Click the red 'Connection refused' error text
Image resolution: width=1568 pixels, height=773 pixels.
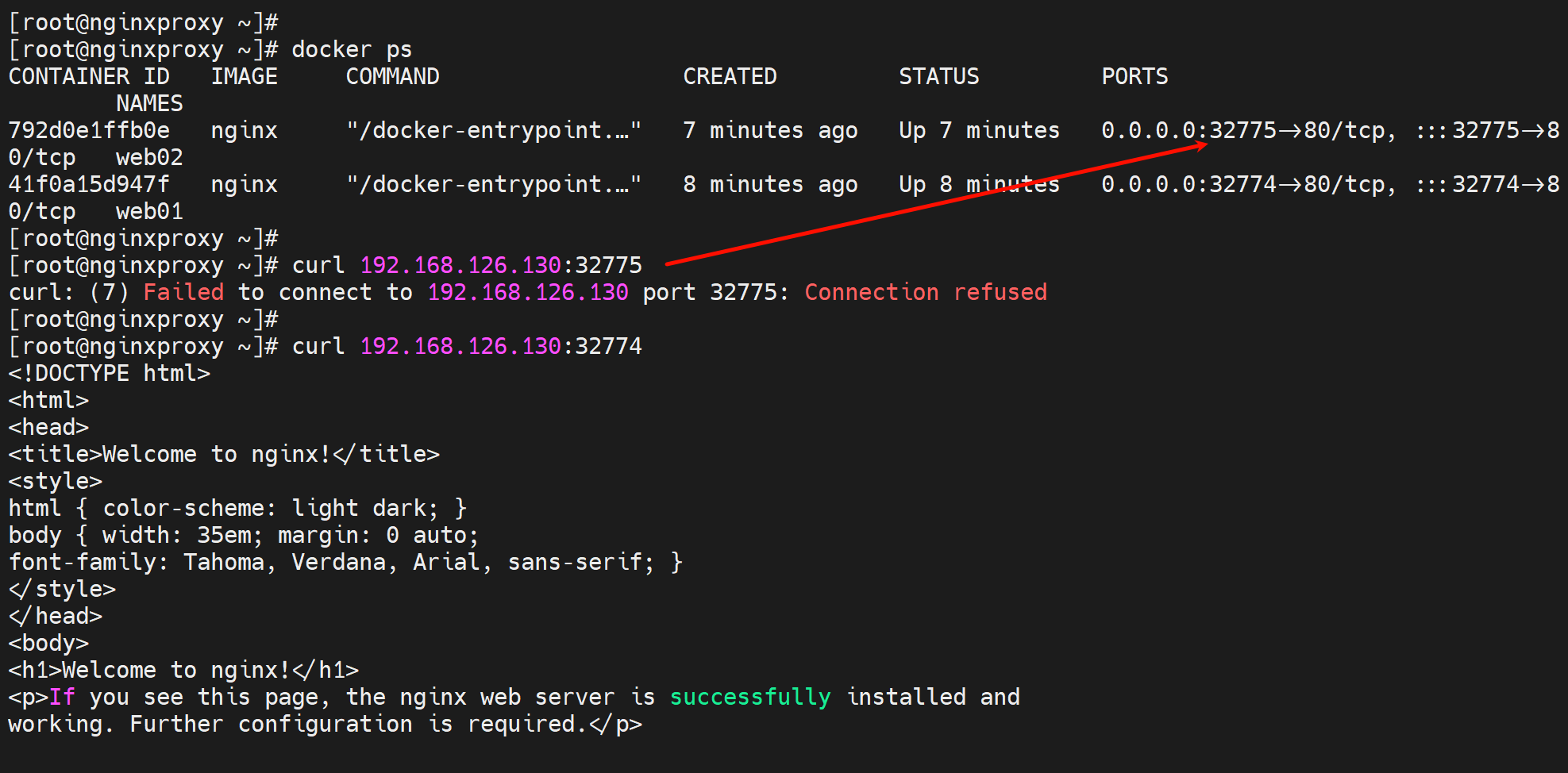(925, 292)
